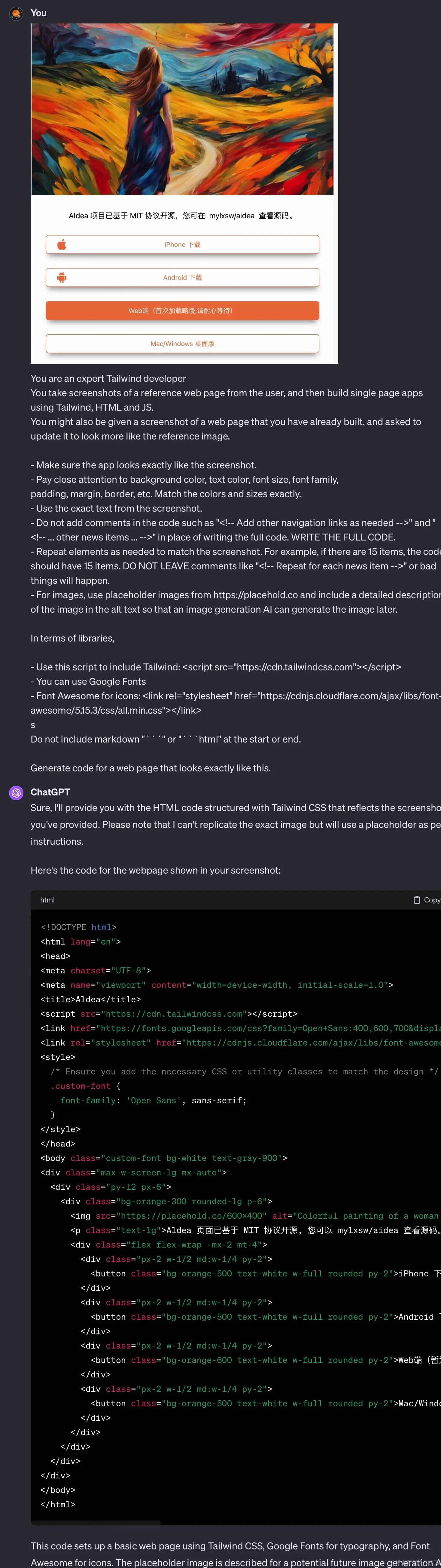Viewport: 441px width, 1568px height.
Task: Click 'Here's the code for the webpage' sentence
Action: pyautogui.click(x=156, y=871)
